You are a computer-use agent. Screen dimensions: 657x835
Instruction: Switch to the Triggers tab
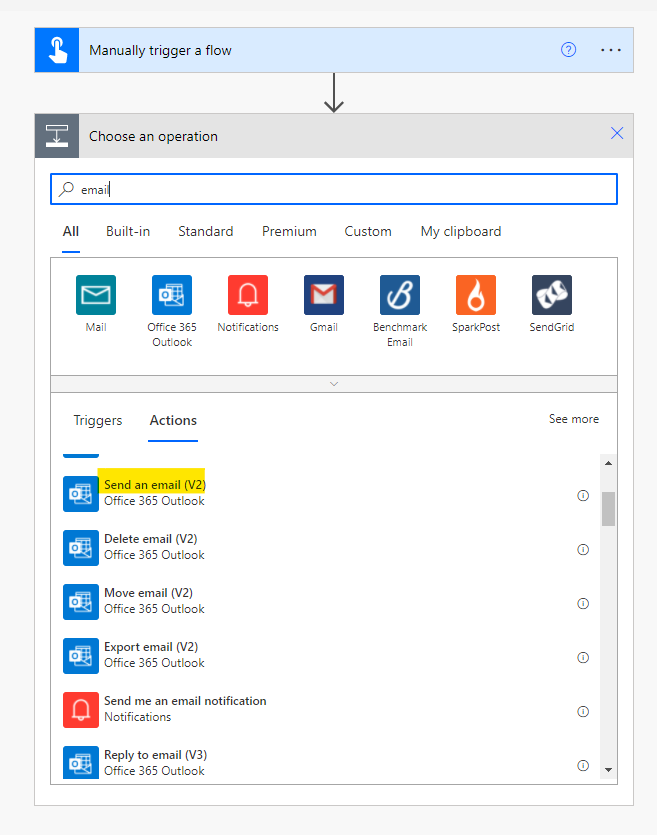[x=98, y=420]
